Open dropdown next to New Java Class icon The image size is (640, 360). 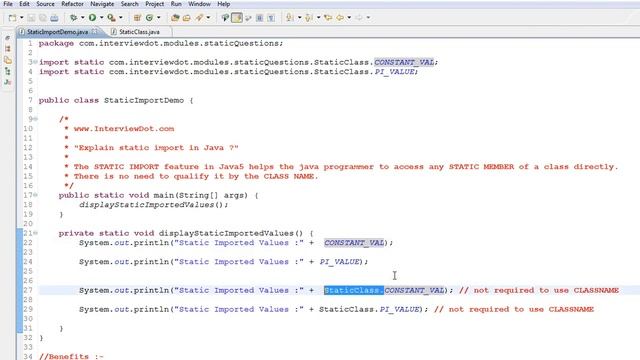(x=158, y=18)
